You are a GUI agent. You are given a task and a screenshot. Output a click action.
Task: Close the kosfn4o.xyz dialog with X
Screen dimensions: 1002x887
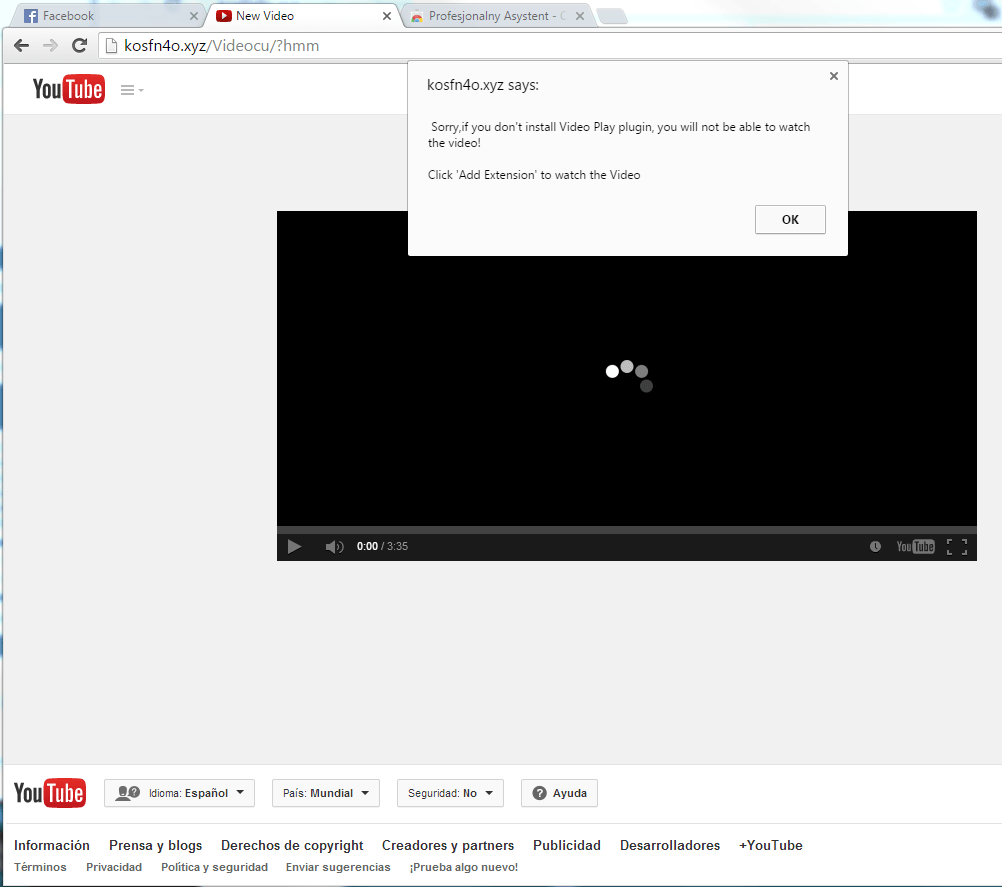tap(833, 76)
